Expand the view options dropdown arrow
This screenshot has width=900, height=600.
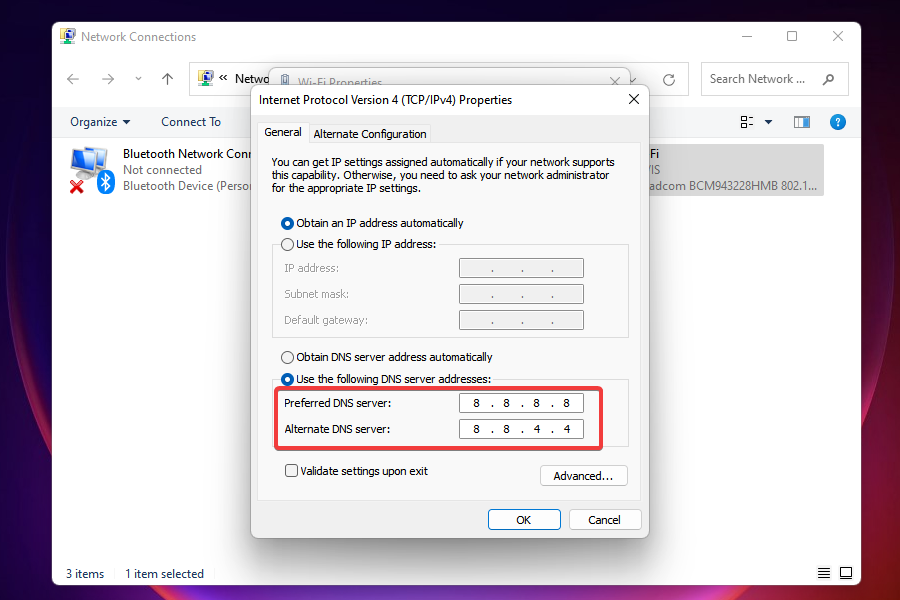tap(768, 122)
